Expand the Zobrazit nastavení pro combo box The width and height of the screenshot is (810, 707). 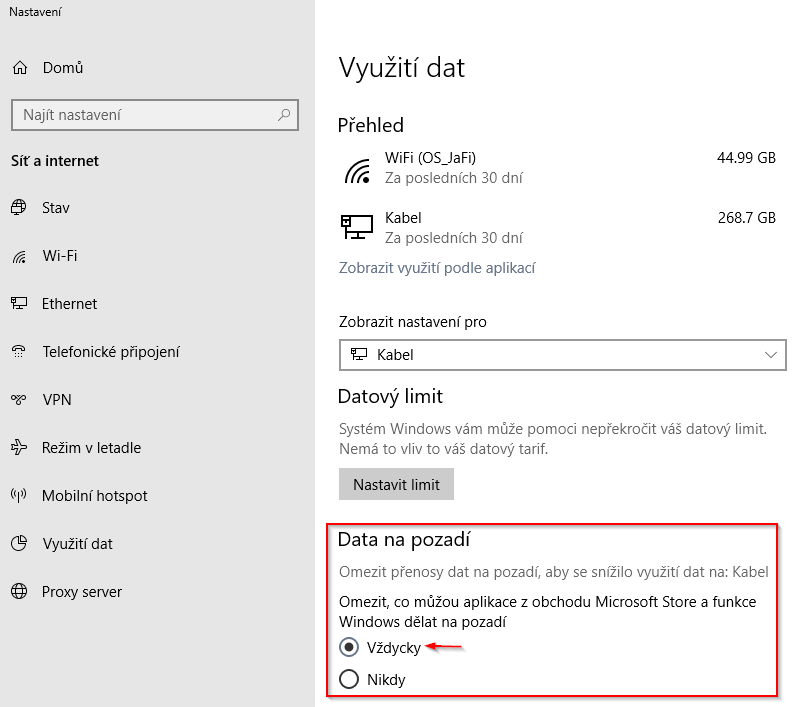pyautogui.click(x=563, y=355)
